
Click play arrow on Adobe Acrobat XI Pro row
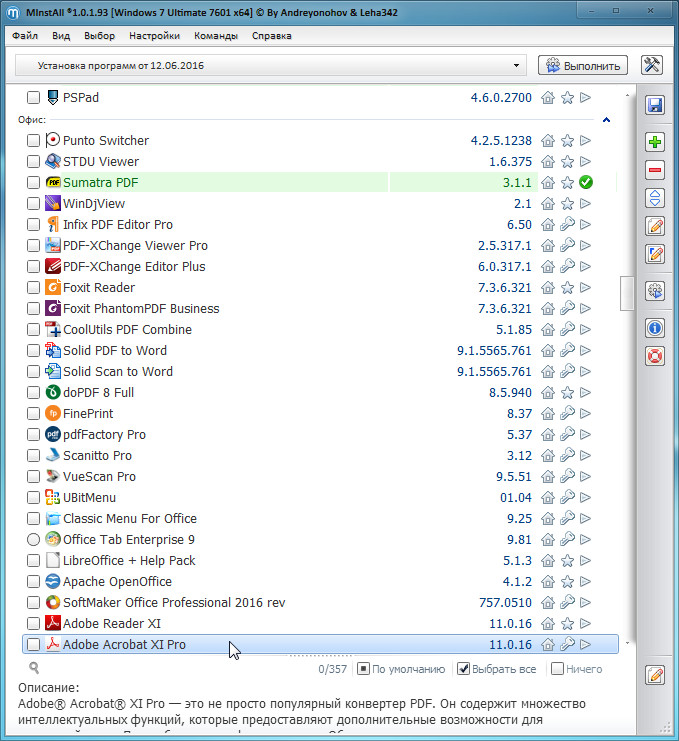tap(585, 644)
